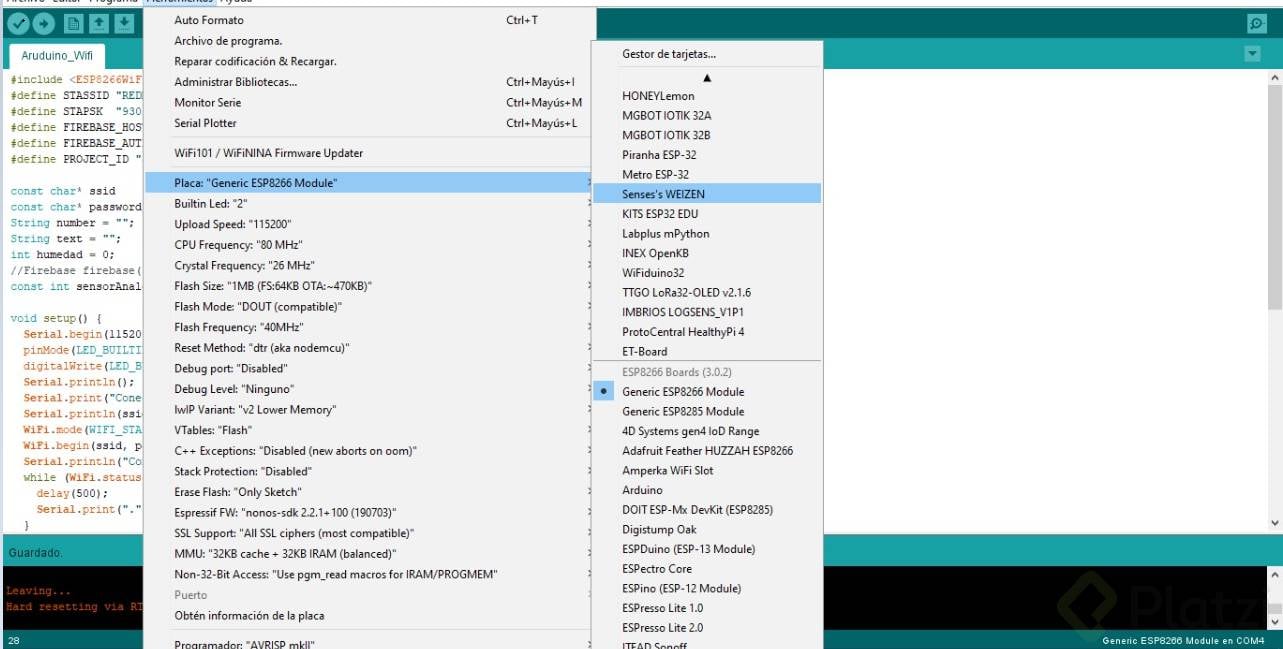Viewport: 1283px width, 649px height.
Task: Select the KITS ESP32 EDU board
Action: pyautogui.click(x=707, y=214)
